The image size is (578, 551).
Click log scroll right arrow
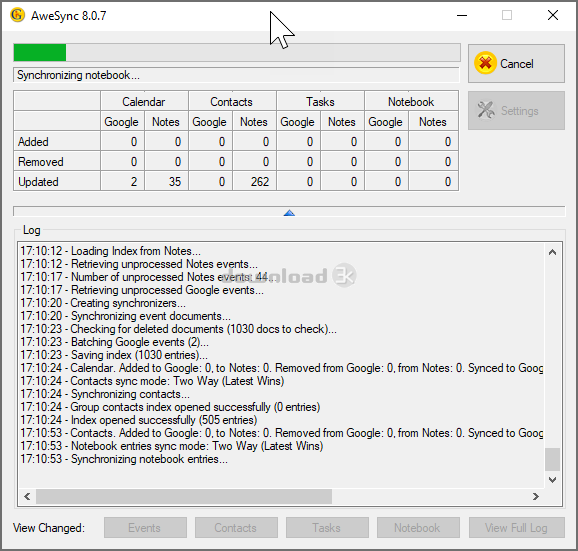pos(536,496)
